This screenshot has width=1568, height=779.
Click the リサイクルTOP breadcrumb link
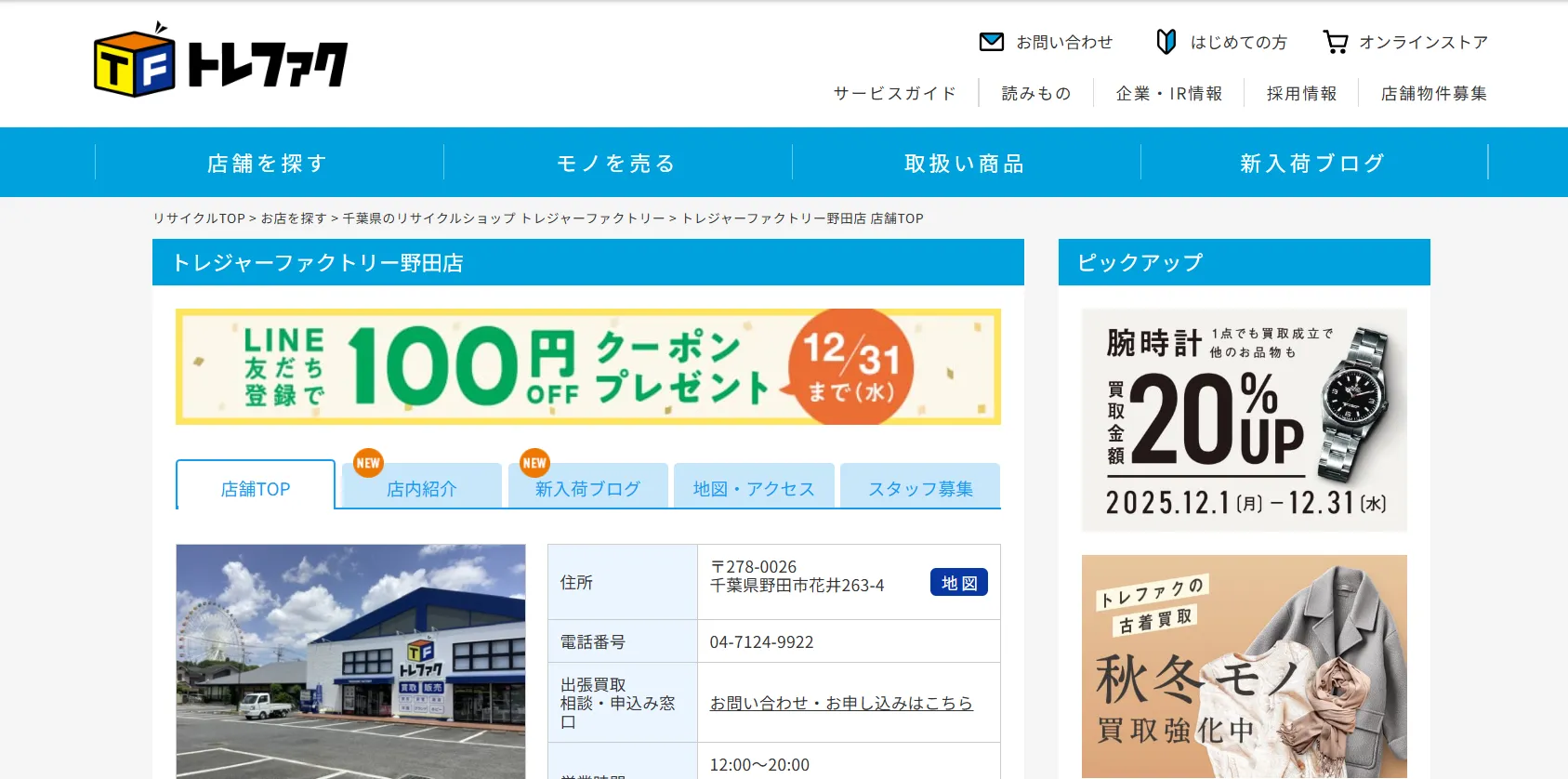click(199, 218)
